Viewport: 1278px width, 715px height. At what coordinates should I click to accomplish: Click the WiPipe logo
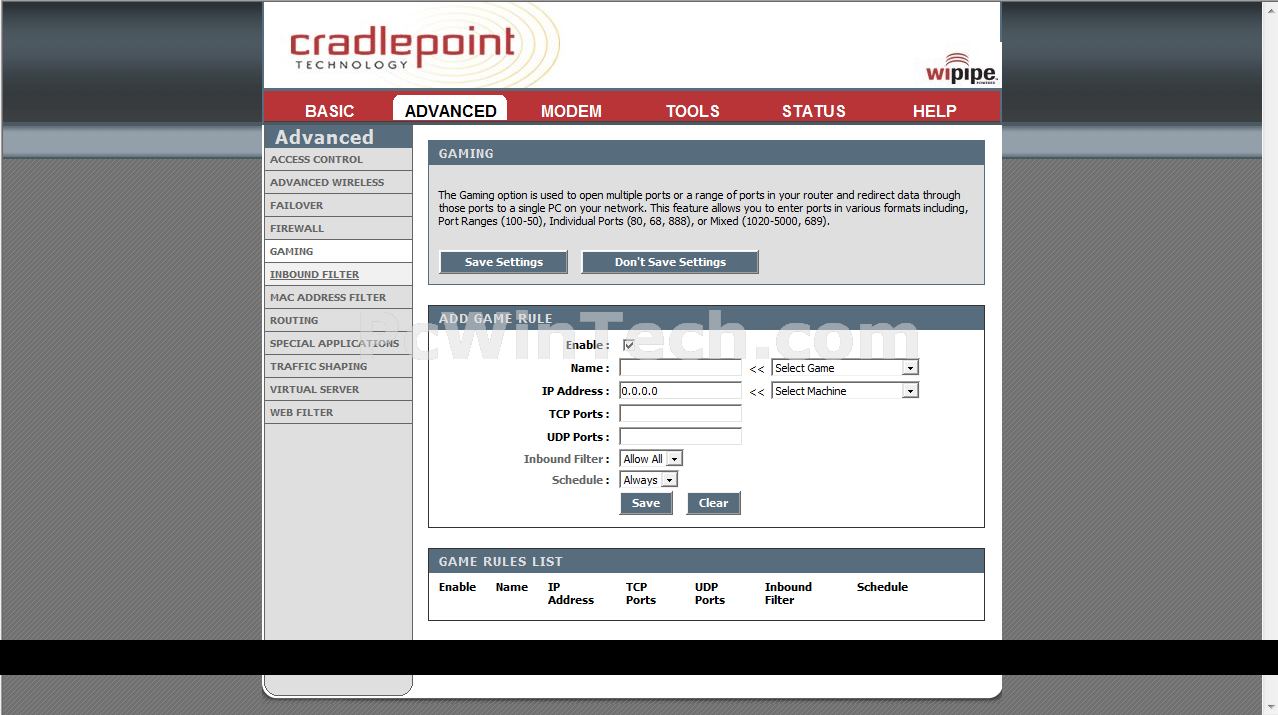[x=961, y=70]
